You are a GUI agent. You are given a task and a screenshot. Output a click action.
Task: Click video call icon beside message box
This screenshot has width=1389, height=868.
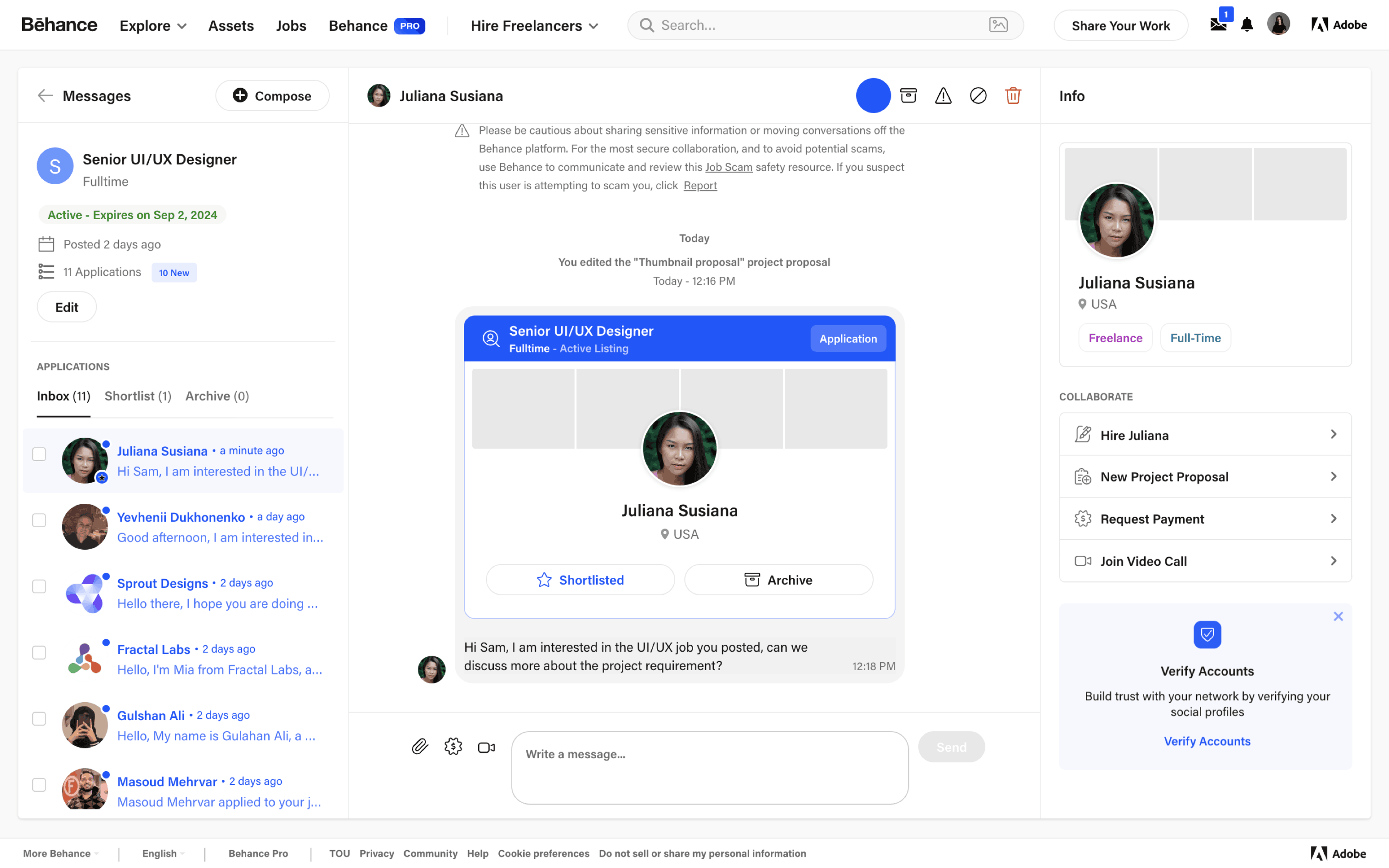click(486, 747)
